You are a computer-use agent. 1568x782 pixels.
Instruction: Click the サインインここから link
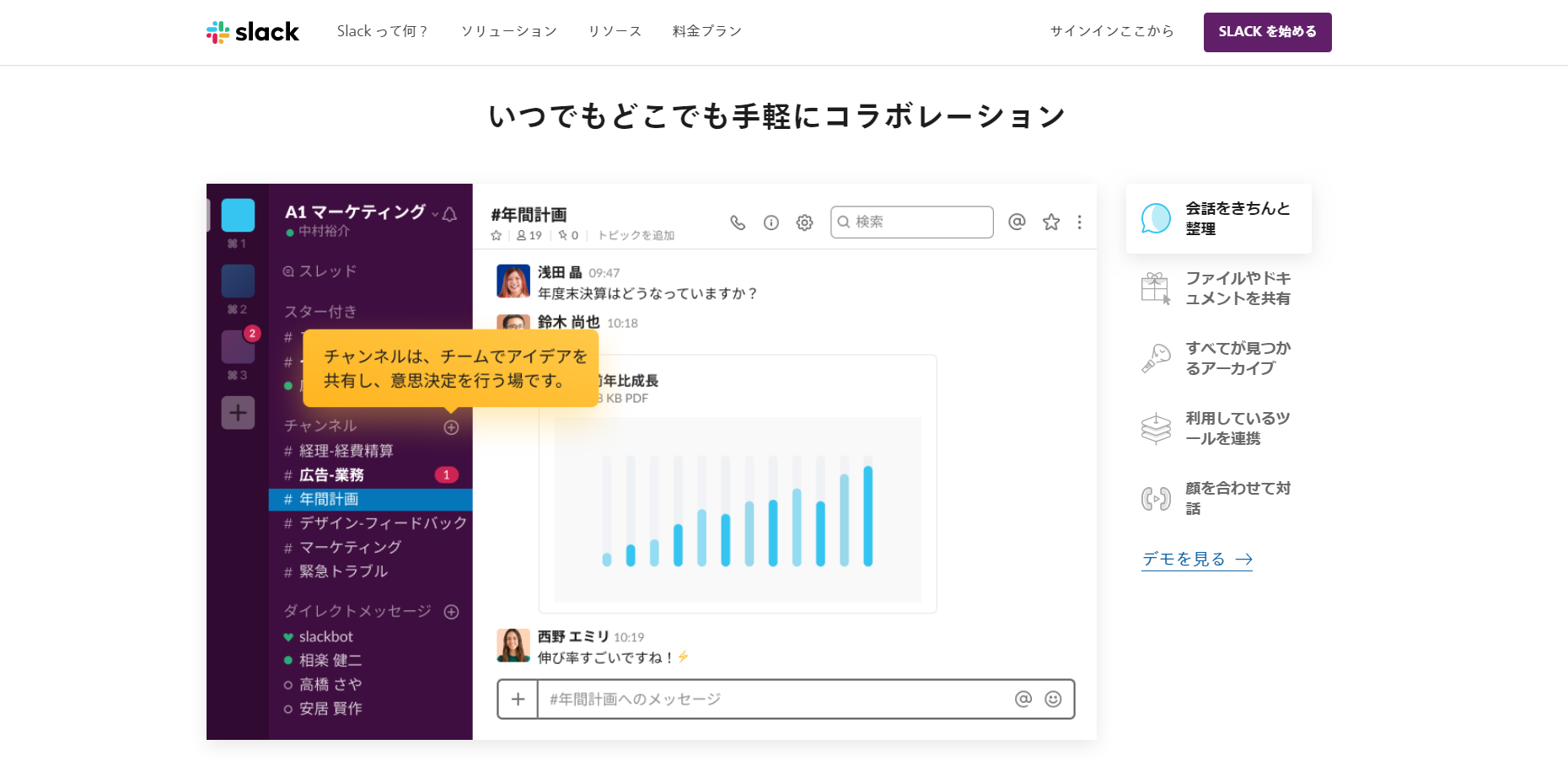1112,31
